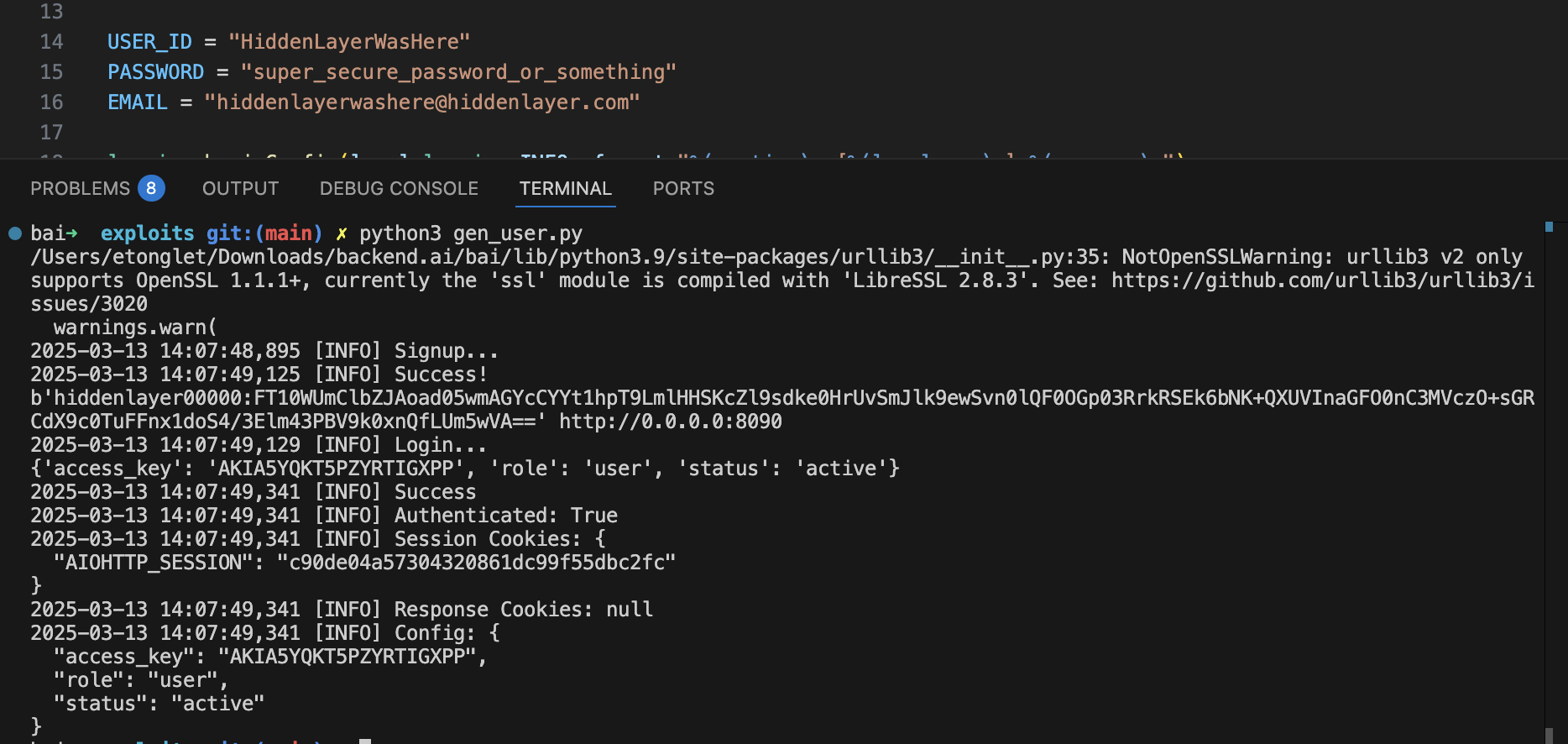This screenshot has height=744, width=1568.
Task: Click the blue marker in terminal scrollbar
Action: tap(1550, 227)
